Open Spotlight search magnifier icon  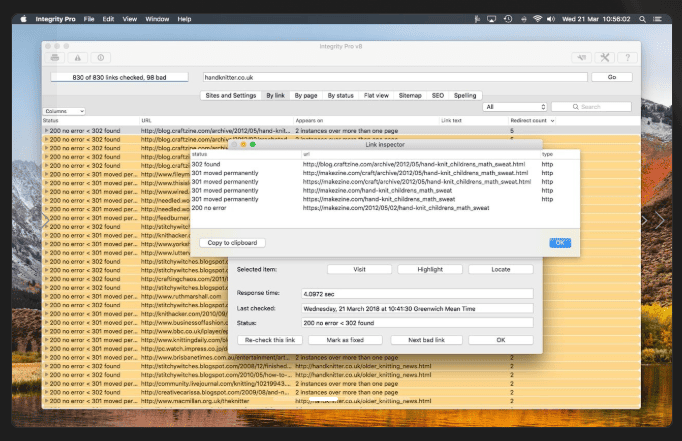[642, 19]
